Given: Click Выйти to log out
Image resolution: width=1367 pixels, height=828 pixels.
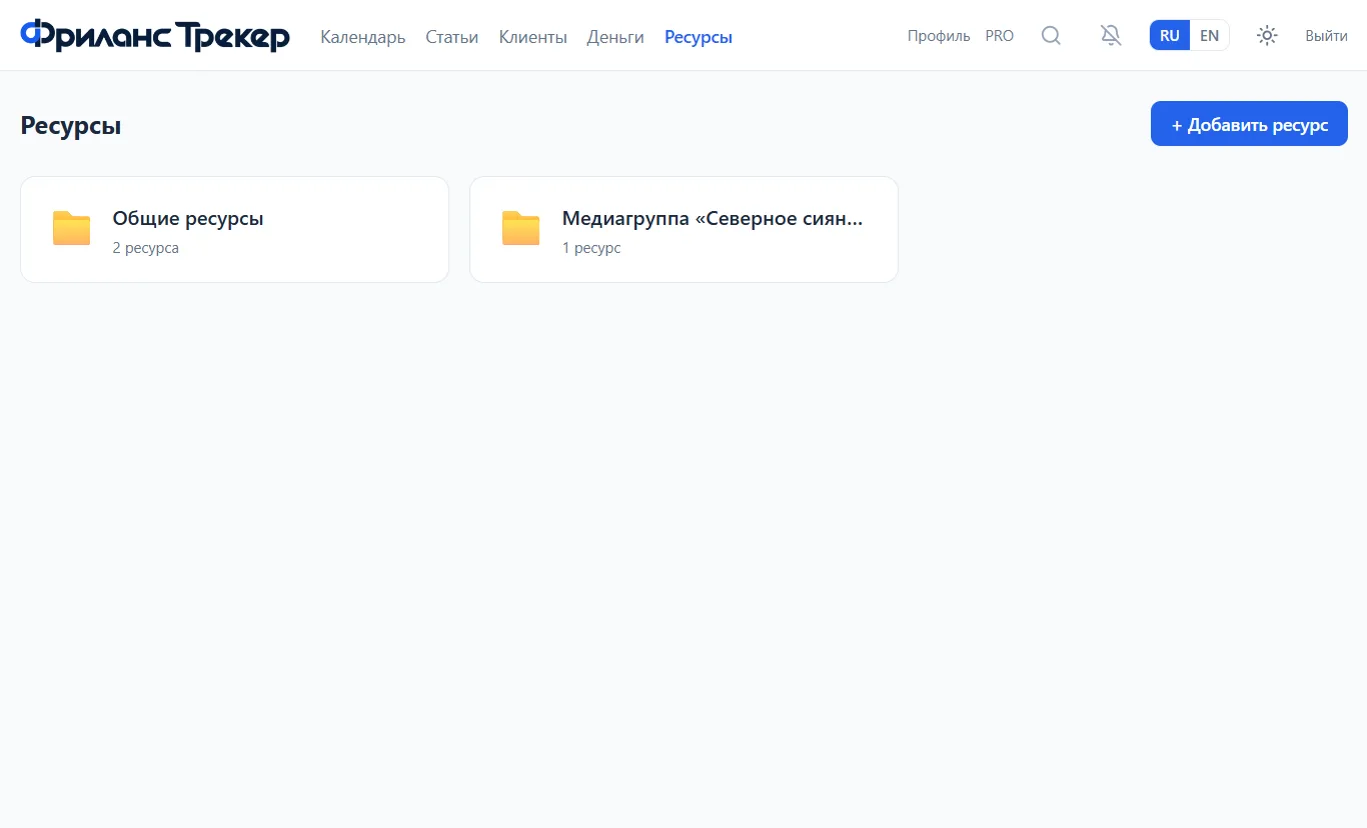Looking at the screenshot, I should (1326, 36).
